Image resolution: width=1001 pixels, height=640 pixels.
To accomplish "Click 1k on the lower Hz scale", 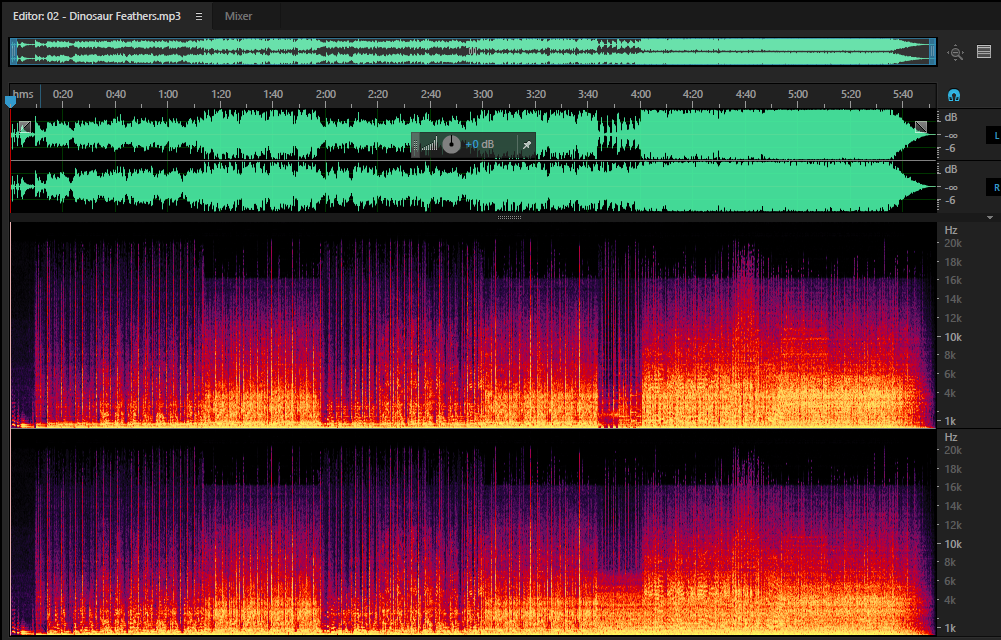I will point(950,628).
